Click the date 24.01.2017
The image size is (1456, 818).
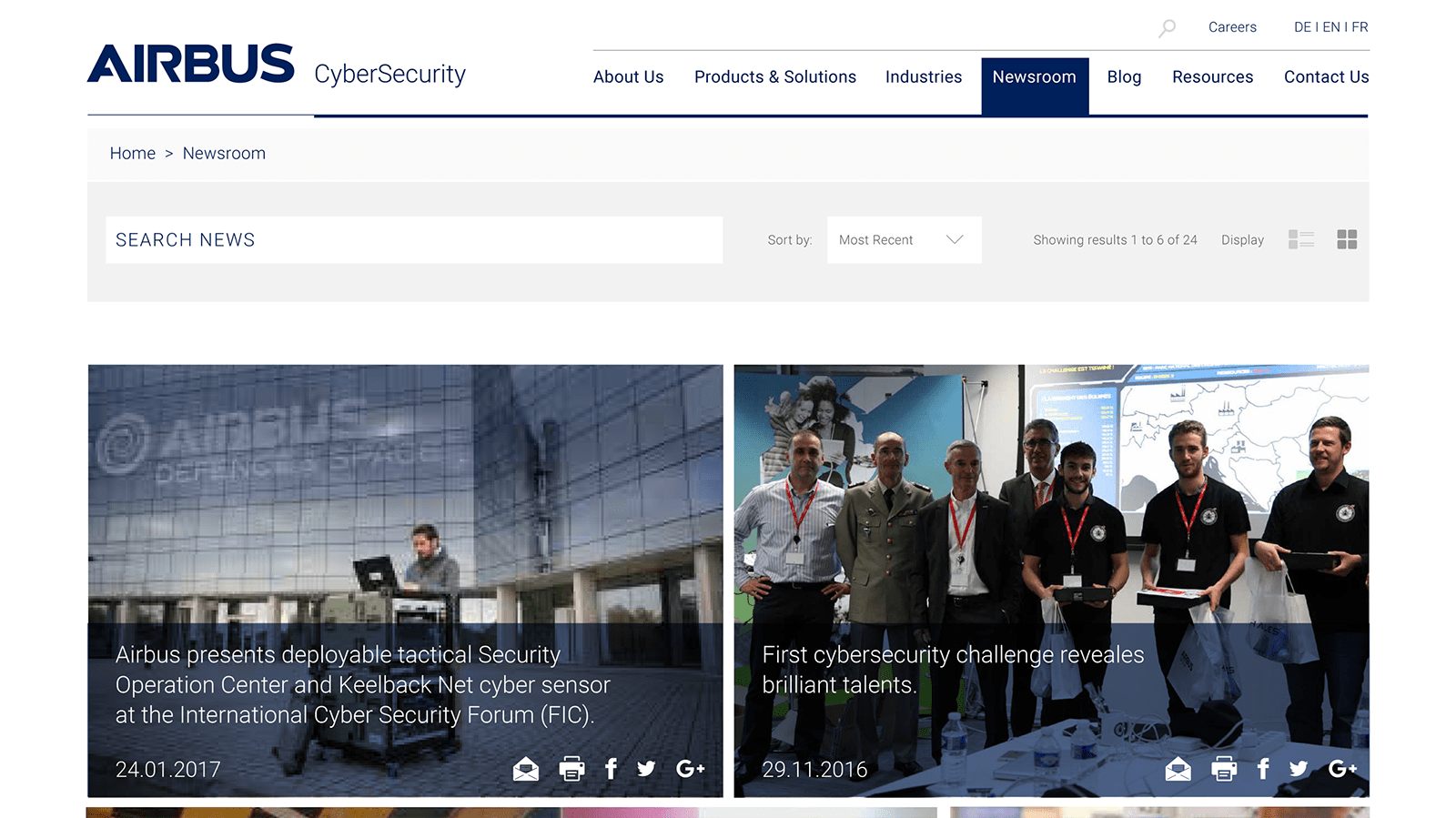pos(168,770)
